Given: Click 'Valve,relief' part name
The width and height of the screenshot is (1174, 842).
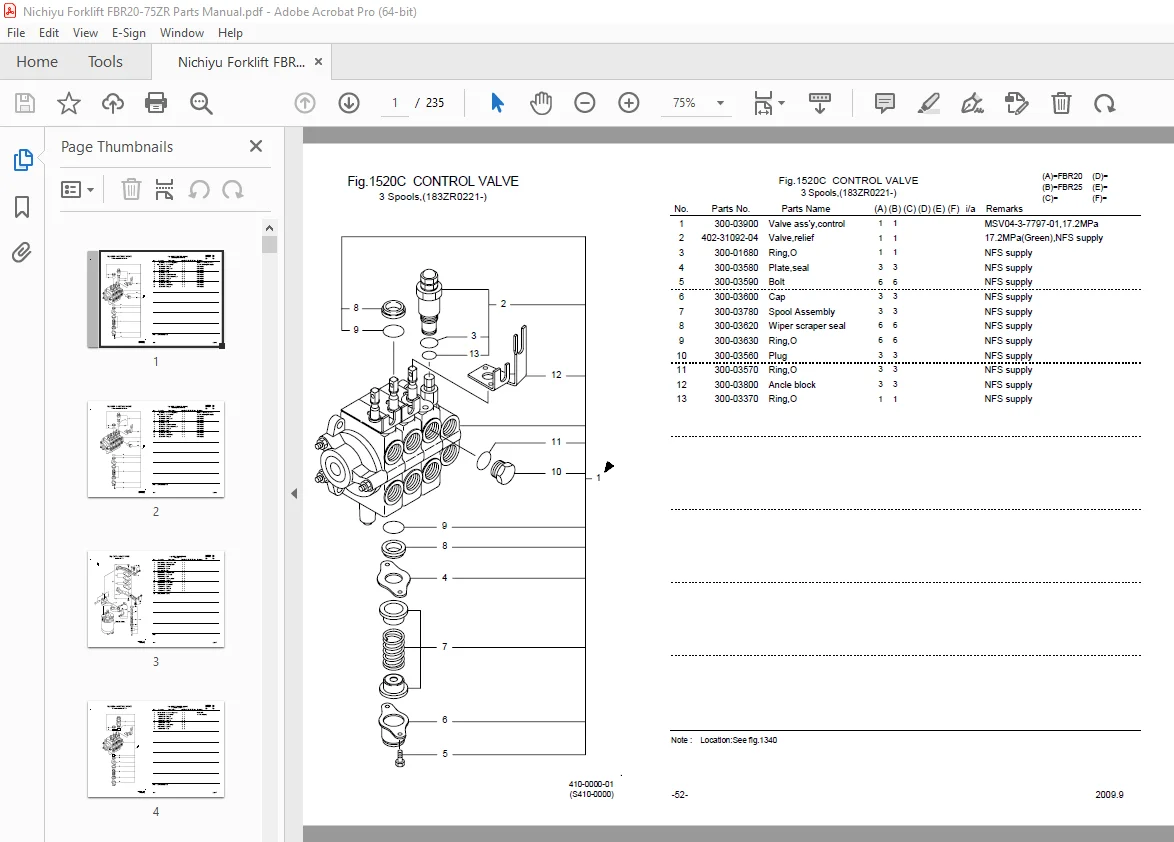Looking at the screenshot, I should click(791, 238).
